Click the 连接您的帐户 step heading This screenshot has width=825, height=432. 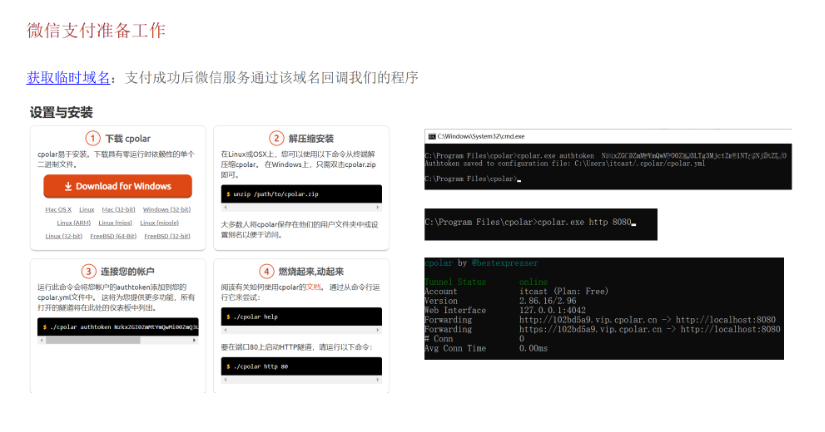[127, 272]
